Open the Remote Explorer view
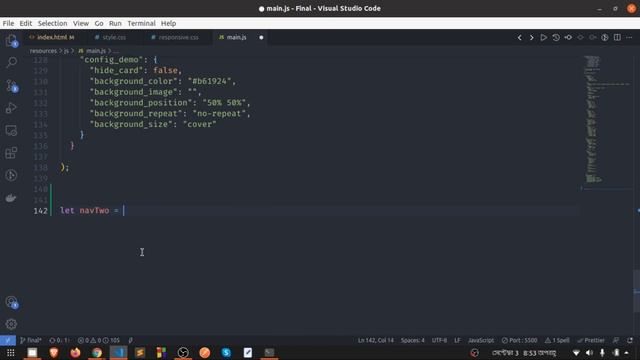Viewport: 640px width, 360px height. coord(11,131)
